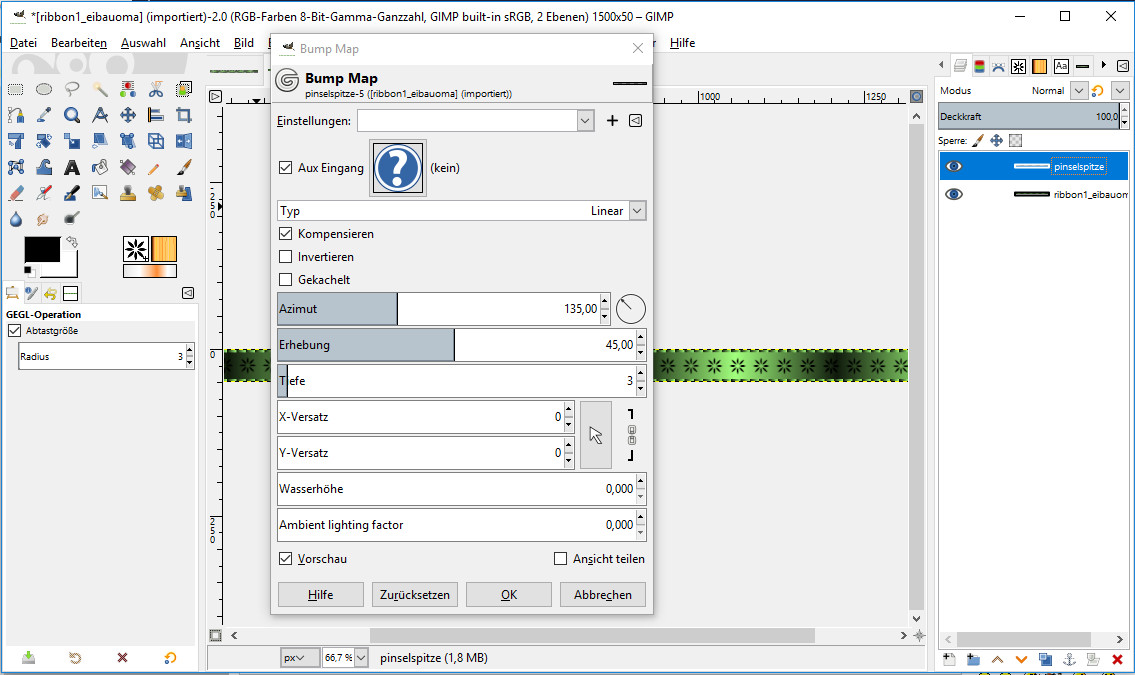The image size is (1135, 675).
Task: Choose the Eraser tool
Action: tap(16, 193)
